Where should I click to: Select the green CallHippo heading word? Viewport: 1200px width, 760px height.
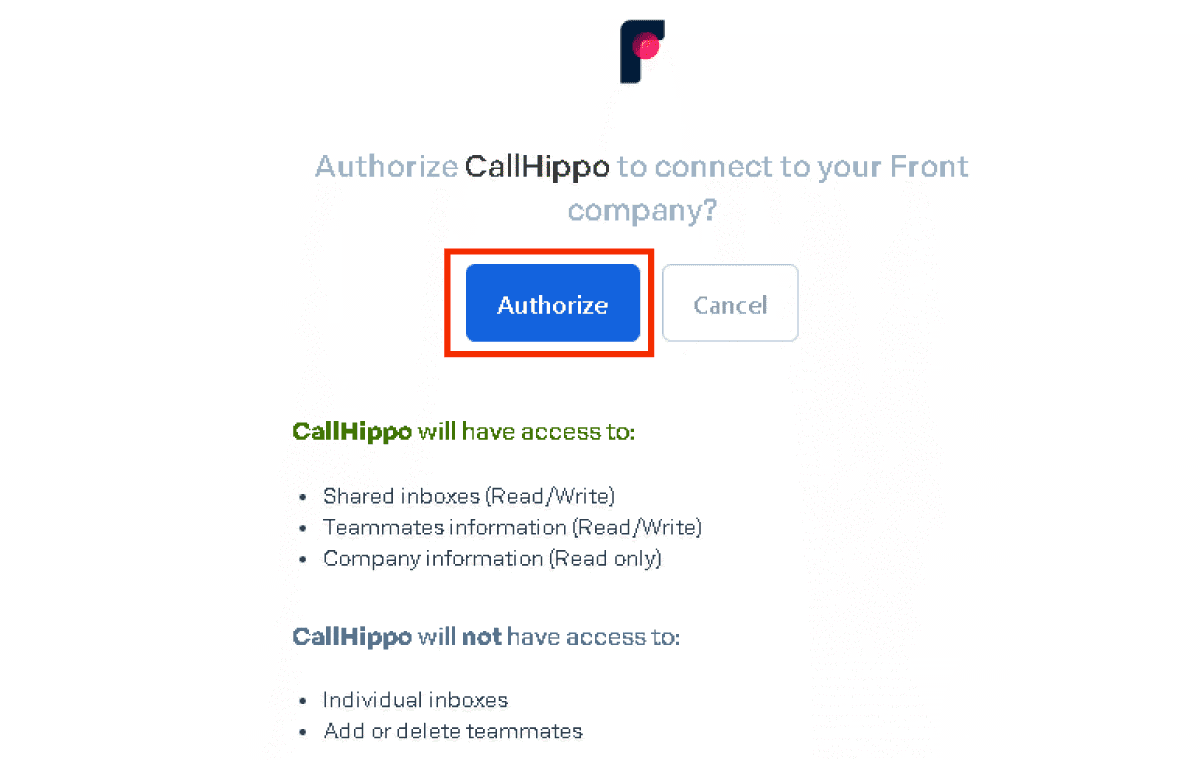click(x=352, y=433)
